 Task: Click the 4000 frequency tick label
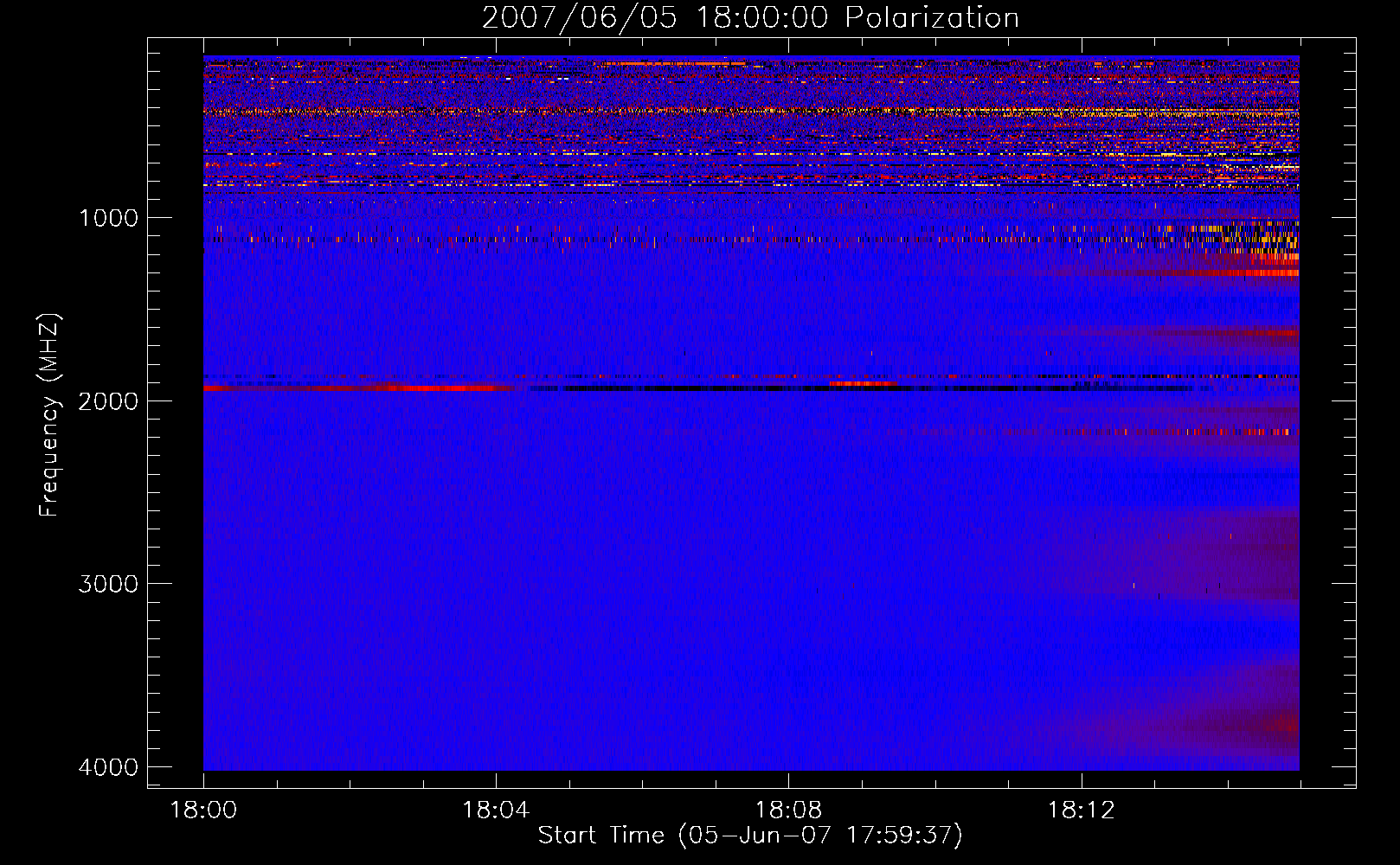[108, 767]
